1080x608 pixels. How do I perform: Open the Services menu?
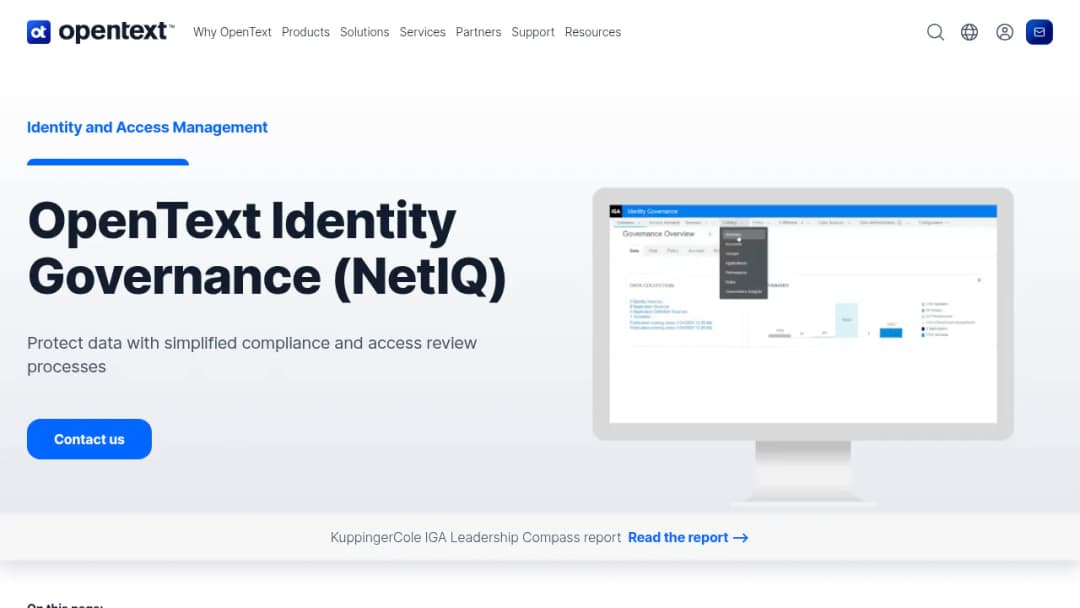[422, 32]
